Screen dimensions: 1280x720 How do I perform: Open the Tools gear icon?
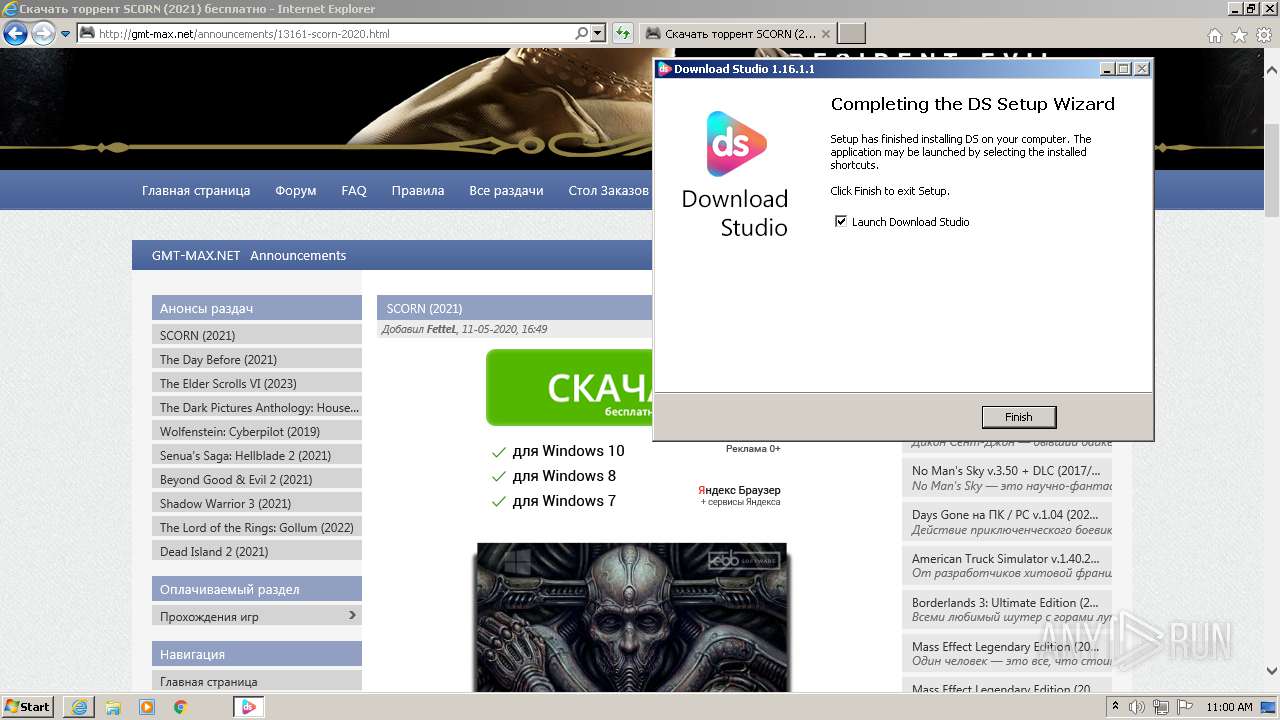click(x=1263, y=35)
